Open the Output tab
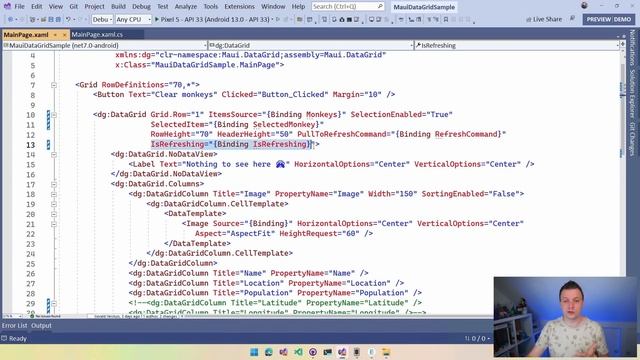This screenshot has width=640, height=360. click(41, 325)
